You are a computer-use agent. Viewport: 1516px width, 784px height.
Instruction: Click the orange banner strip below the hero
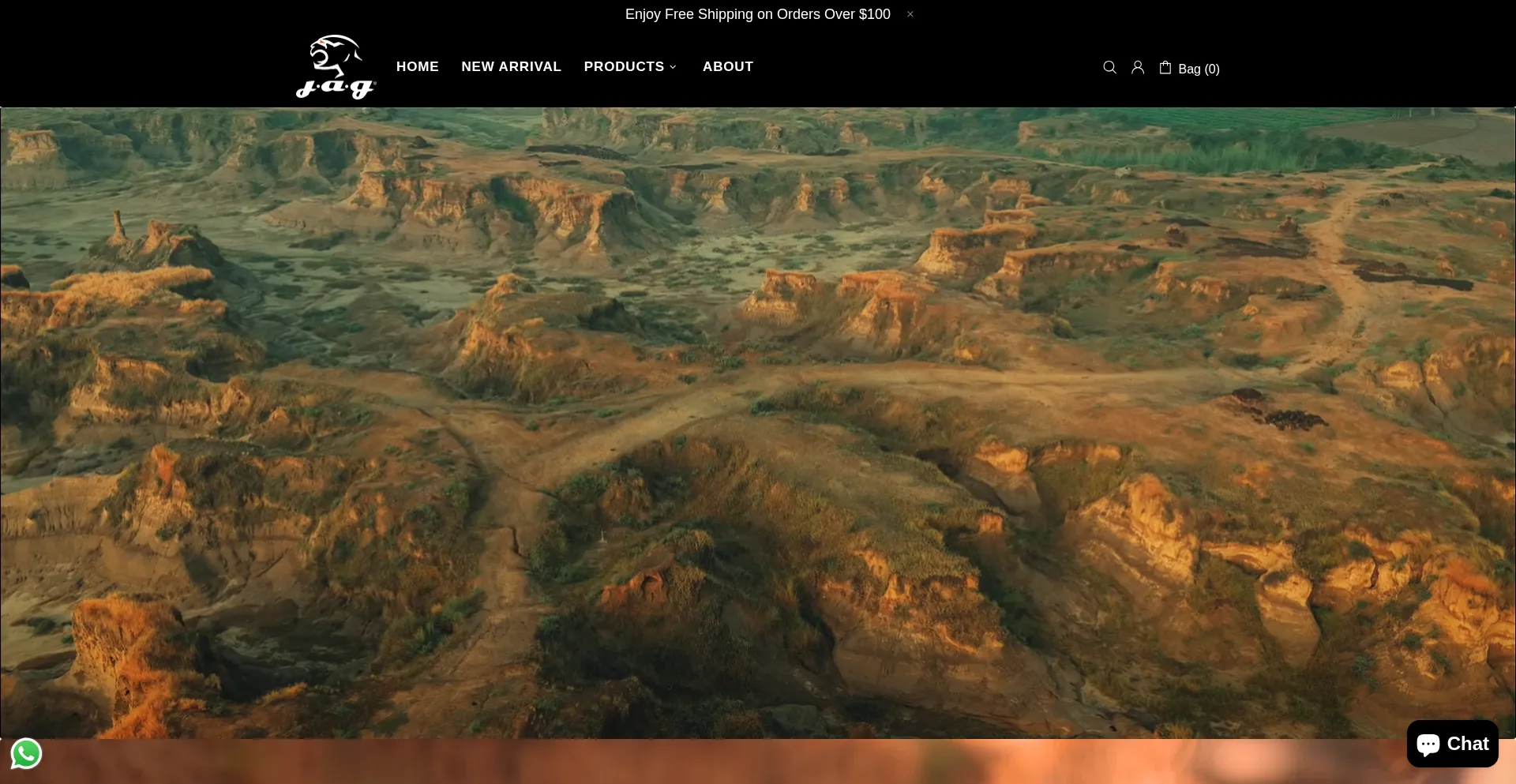758,762
